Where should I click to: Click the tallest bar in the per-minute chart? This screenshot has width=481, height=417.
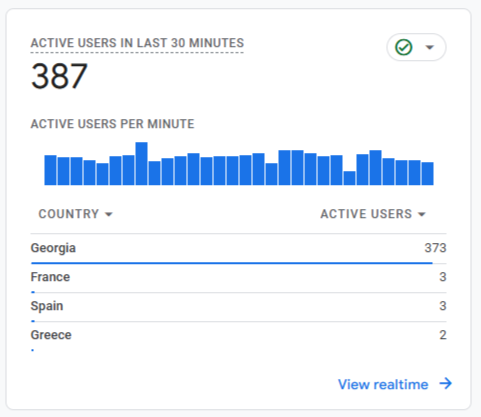[x=141, y=164]
